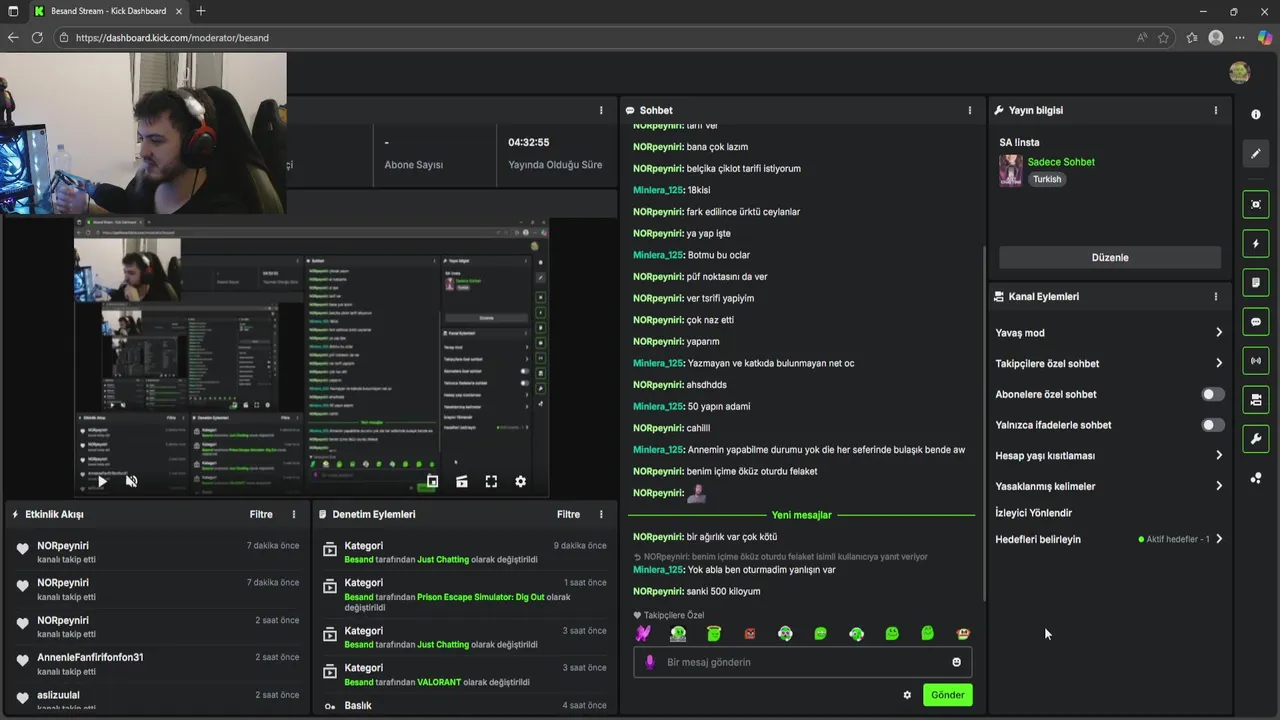Open chat settings gear beside Gönder
The width and height of the screenshot is (1280, 720).
pos(907,695)
